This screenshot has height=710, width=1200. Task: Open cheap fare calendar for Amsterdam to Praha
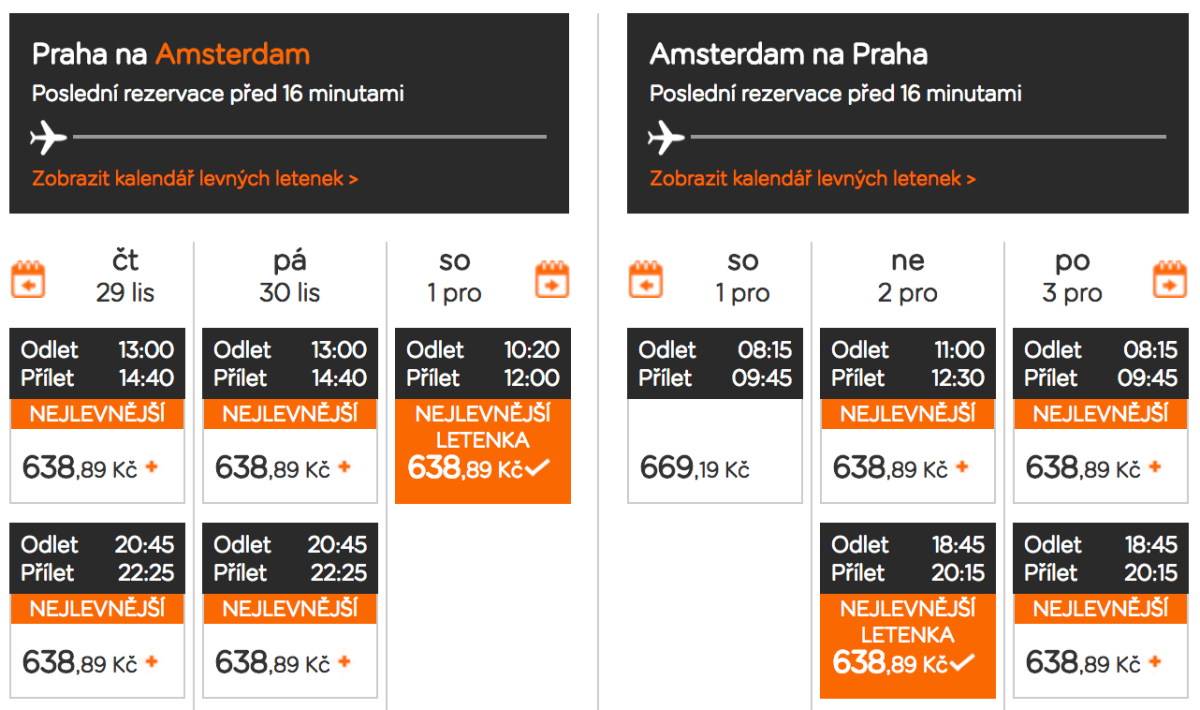(812, 179)
